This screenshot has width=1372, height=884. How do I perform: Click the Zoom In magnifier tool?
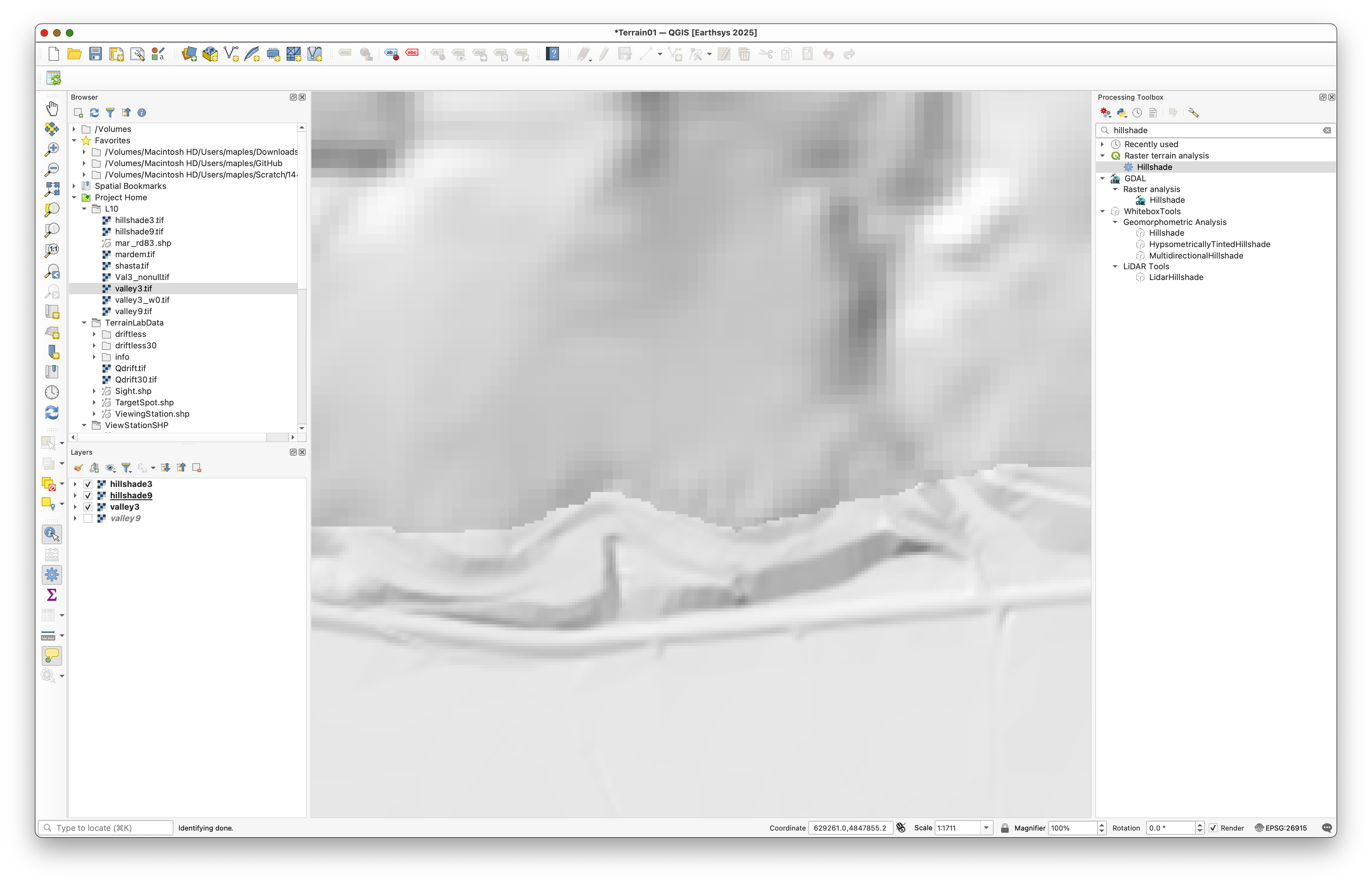pyautogui.click(x=52, y=149)
